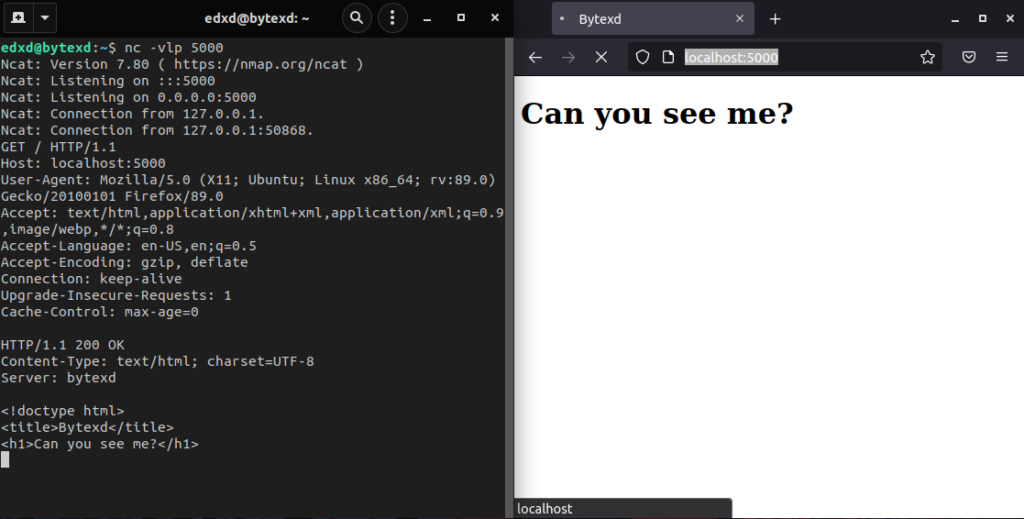Open a new Firefox tab

(775, 19)
